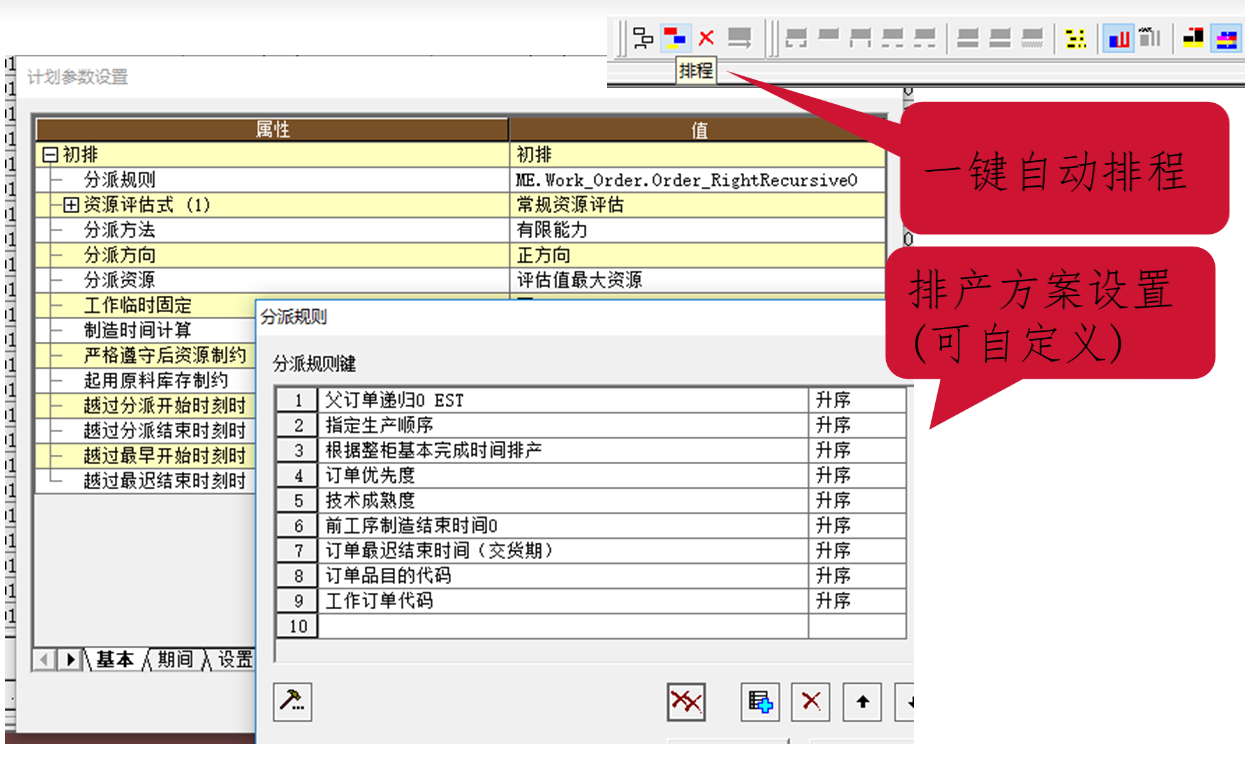Open the hammer expression editor button
The width and height of the screenshot is (1245, 776).
(x=293, y=702)
